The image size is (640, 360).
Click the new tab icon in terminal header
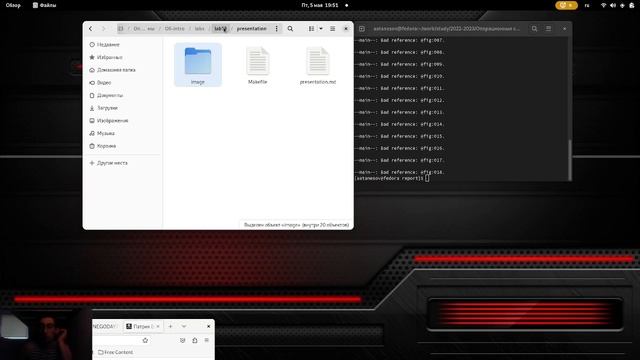click(x=362, y=29)
